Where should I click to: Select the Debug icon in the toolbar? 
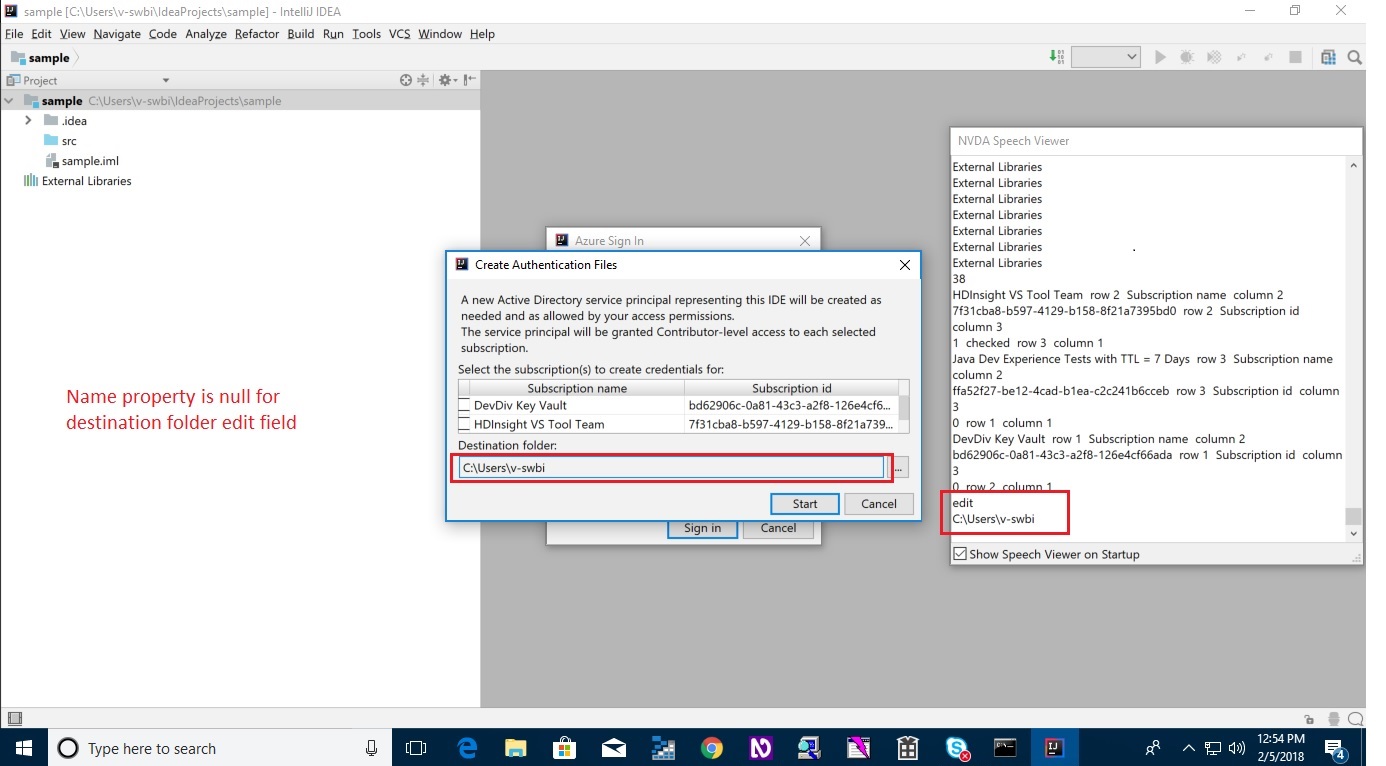(x=1188, y=57)
